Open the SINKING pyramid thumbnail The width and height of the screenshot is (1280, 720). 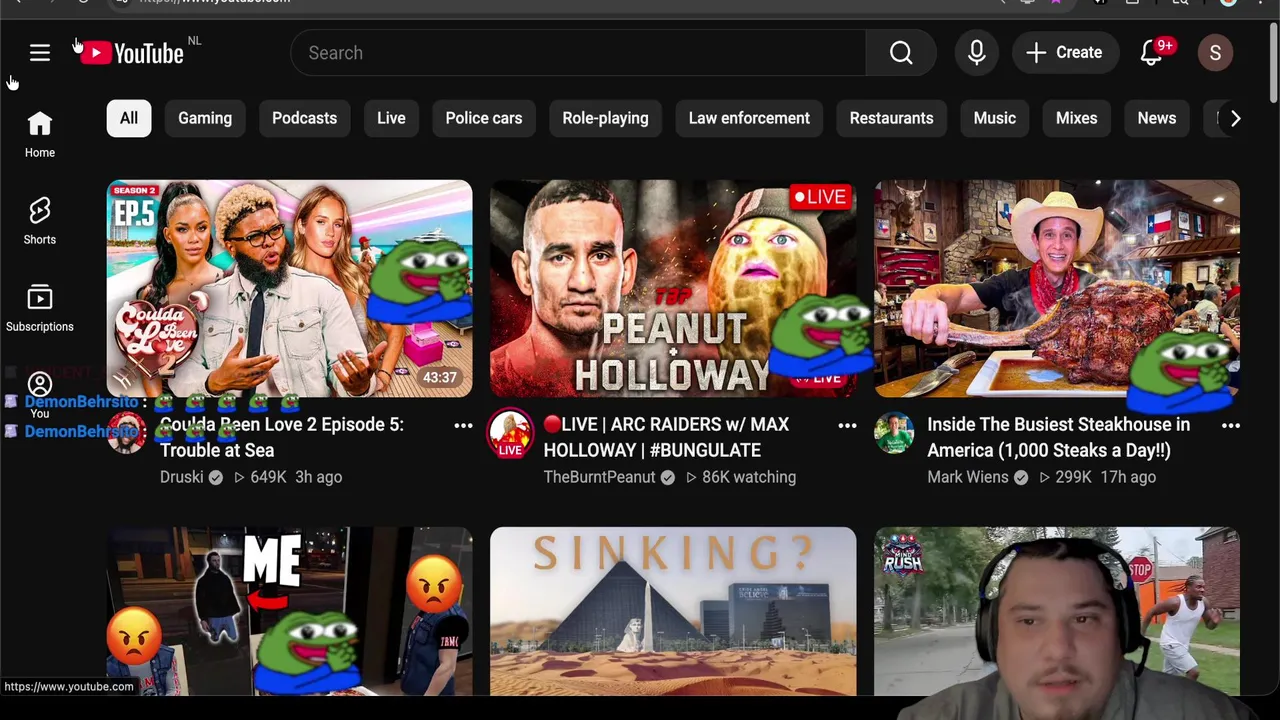[673, 611]
